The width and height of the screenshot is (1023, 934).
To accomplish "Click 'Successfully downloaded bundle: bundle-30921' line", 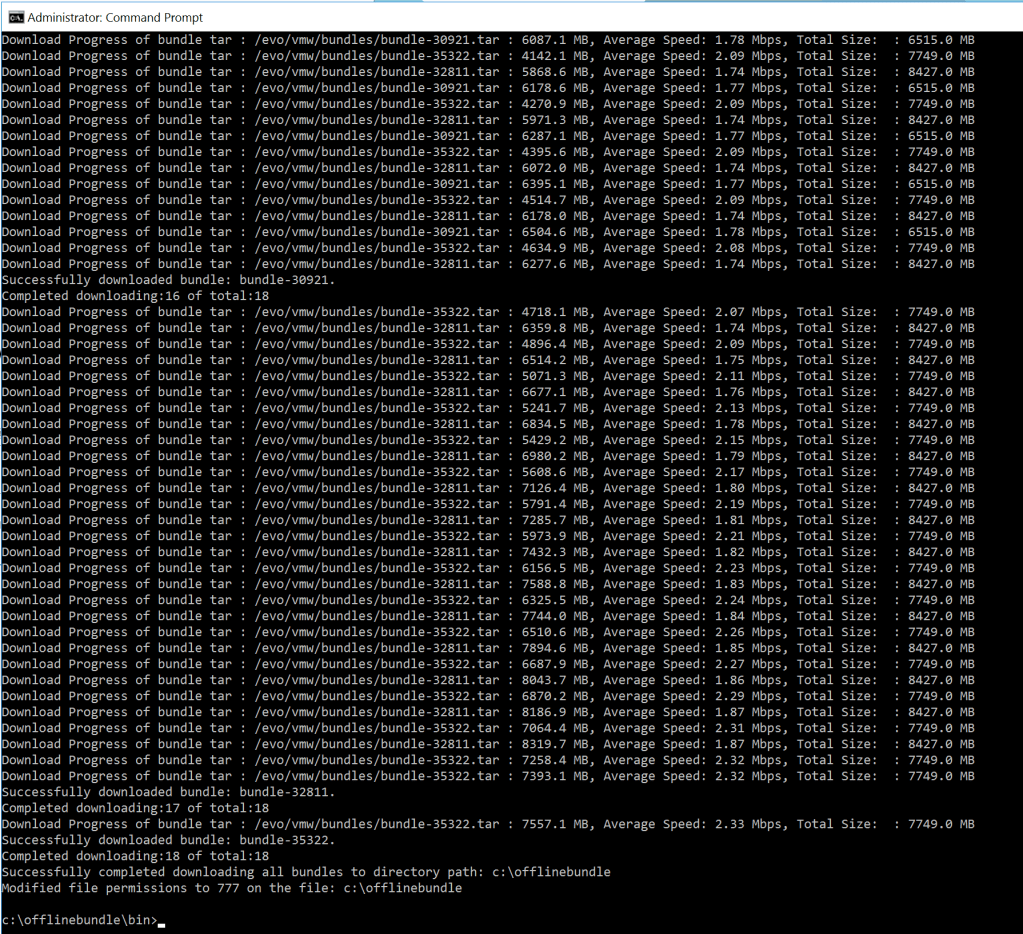I will point(168,280).
